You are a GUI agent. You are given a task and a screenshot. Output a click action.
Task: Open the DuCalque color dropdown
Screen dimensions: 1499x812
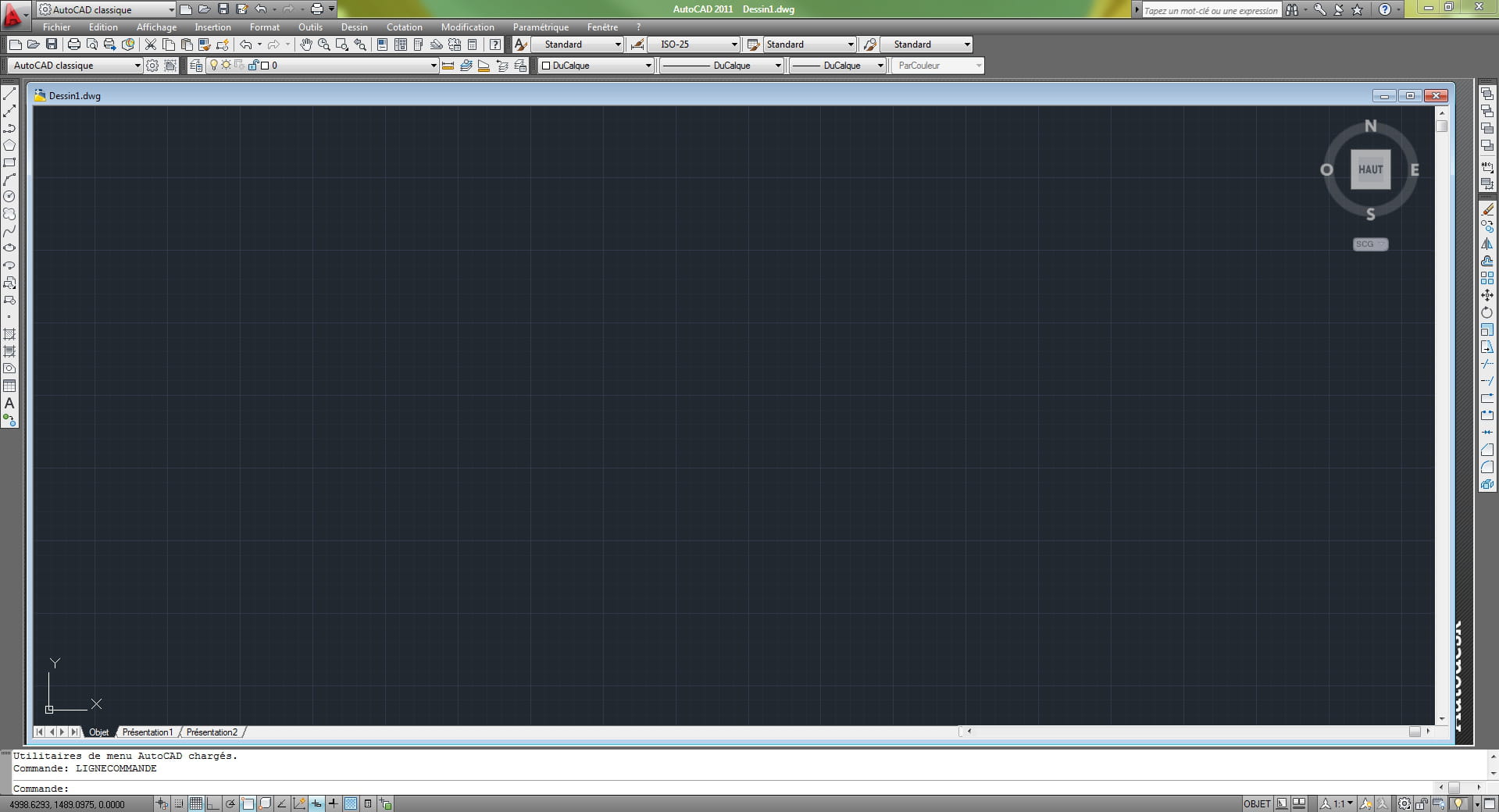click(648, 66)
